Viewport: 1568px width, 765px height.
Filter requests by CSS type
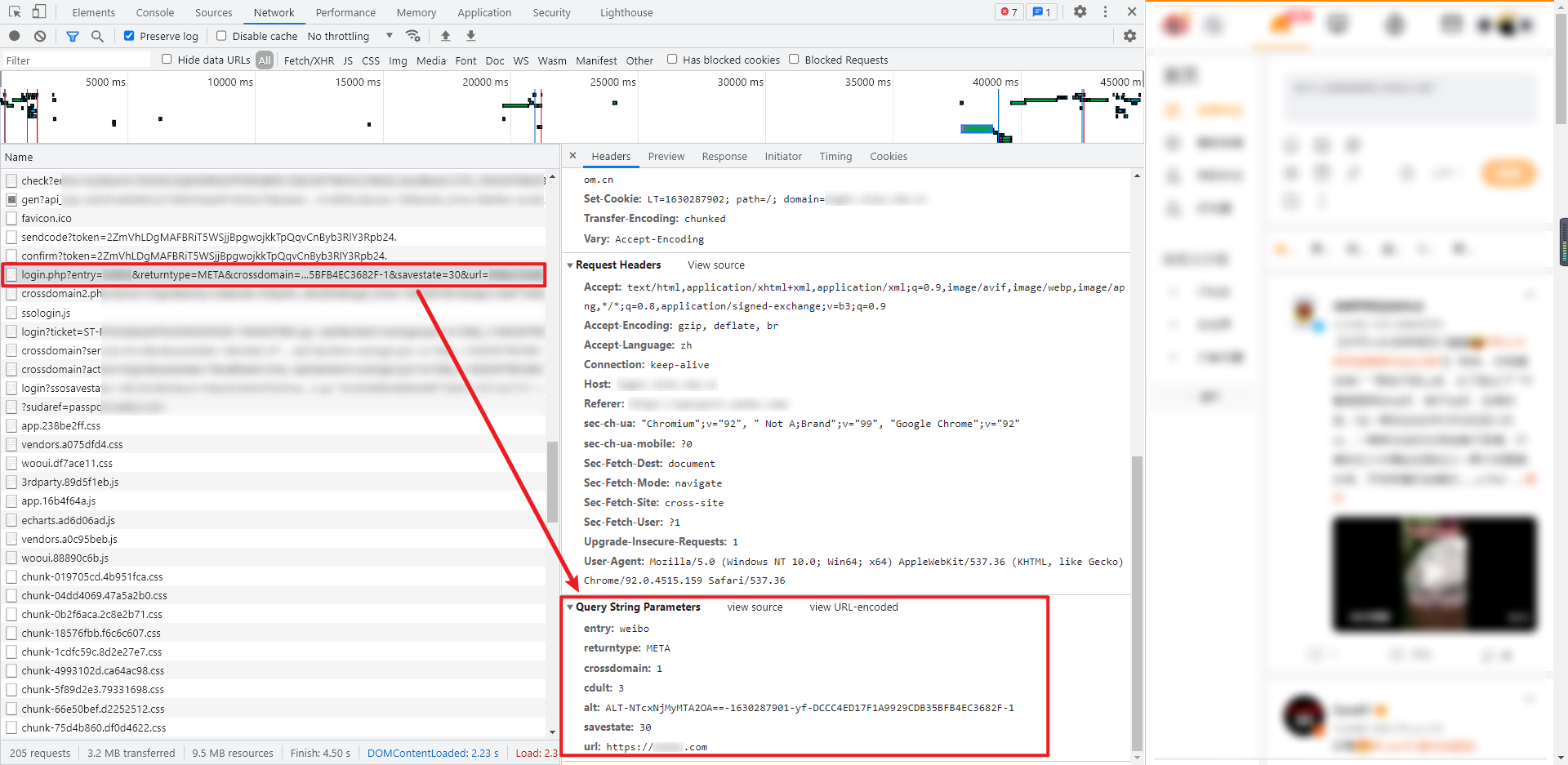click(371, 60)
